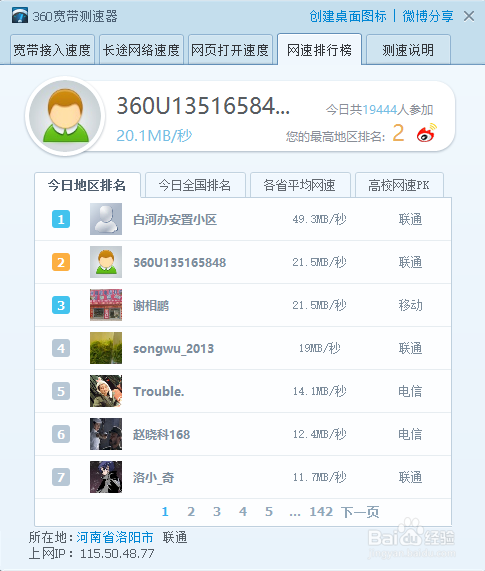Click rank badge number 4
The width and height of the screenshot is (485, 571).
[61, 348]
